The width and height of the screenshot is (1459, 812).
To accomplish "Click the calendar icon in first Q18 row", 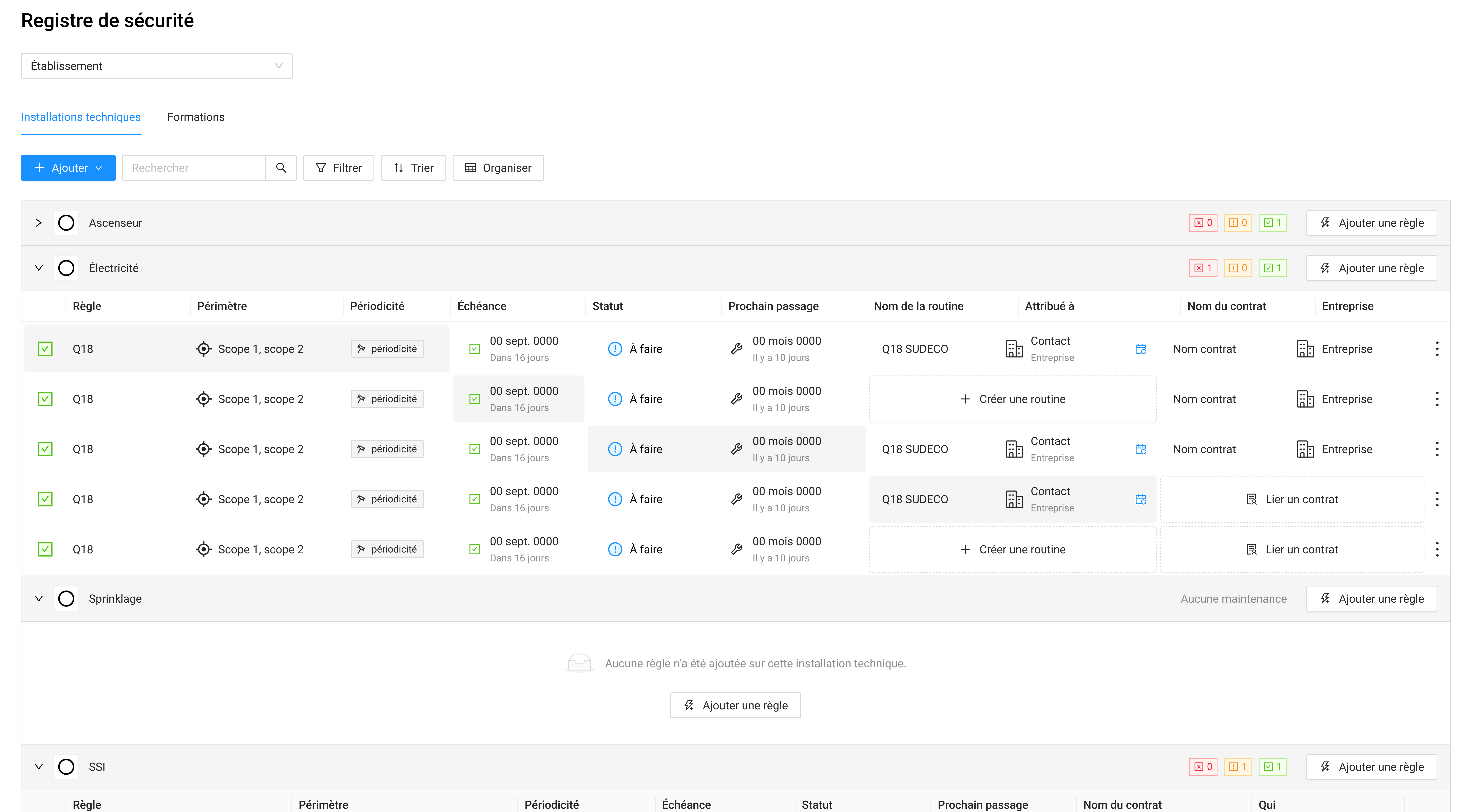I will click(1141, 349).
